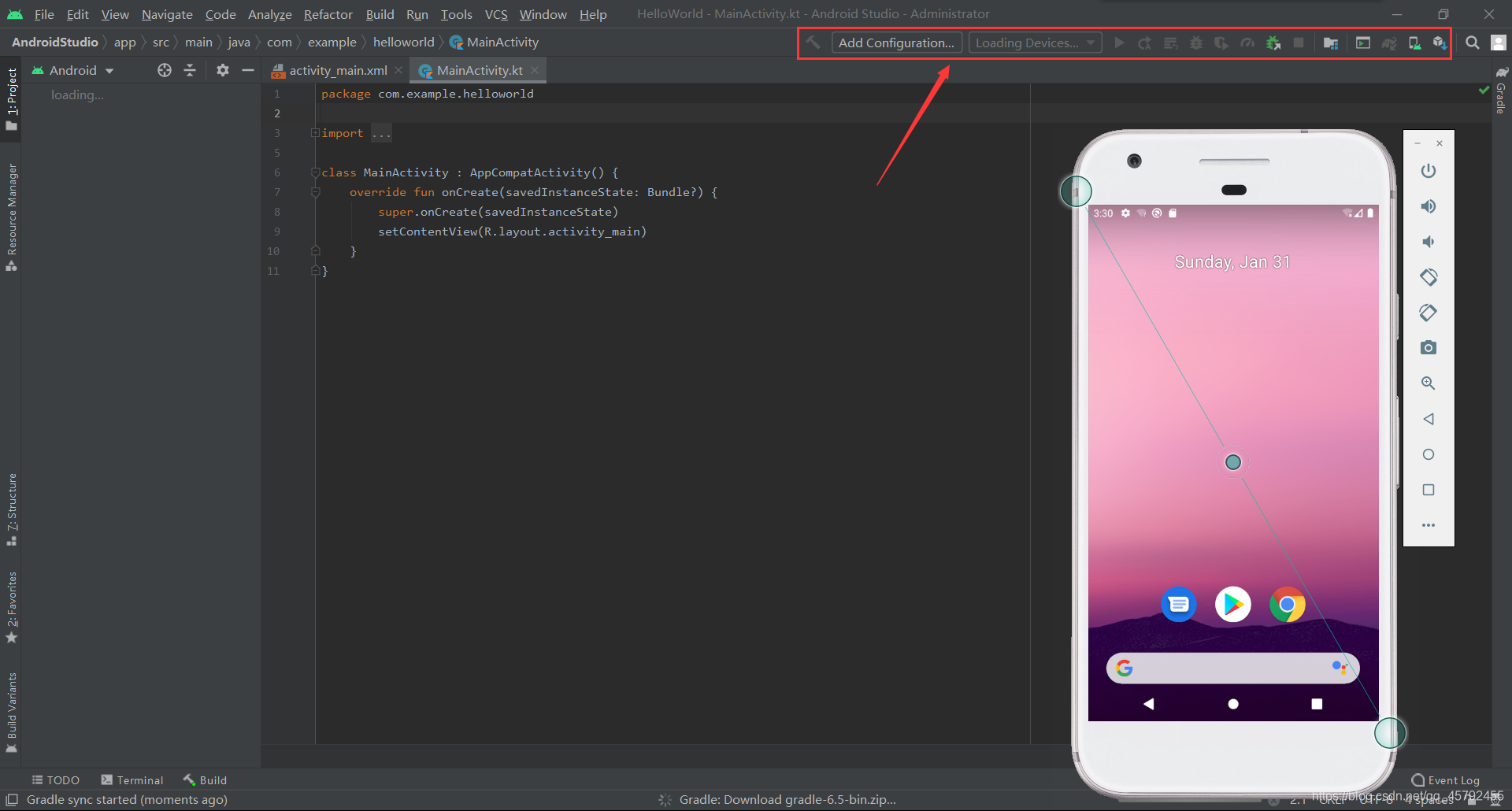Open the Build menu
The image size is (1512, 811).
click(x=380, y=14)
